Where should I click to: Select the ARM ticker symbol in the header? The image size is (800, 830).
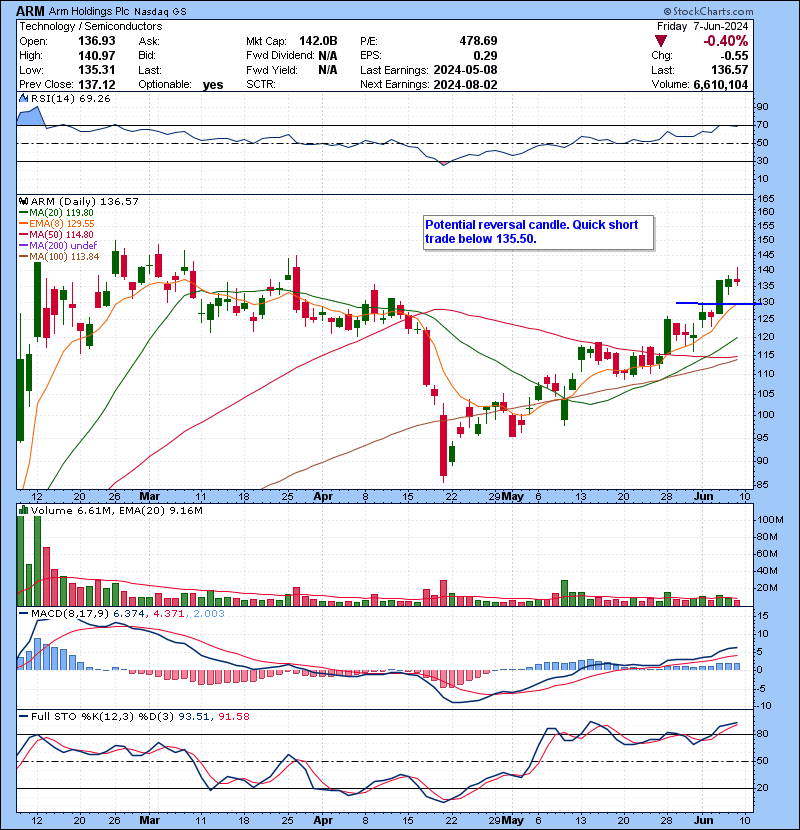[x=30, y=11]
